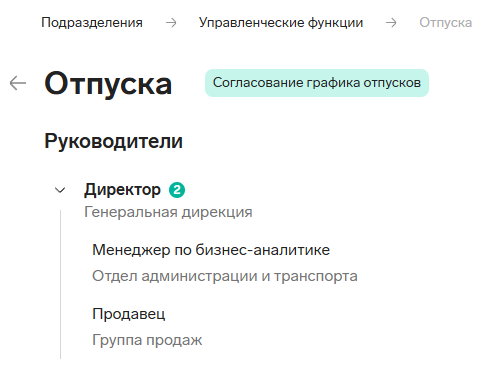Select the Согласование графика отпусков tag

(x=317, y=83)
